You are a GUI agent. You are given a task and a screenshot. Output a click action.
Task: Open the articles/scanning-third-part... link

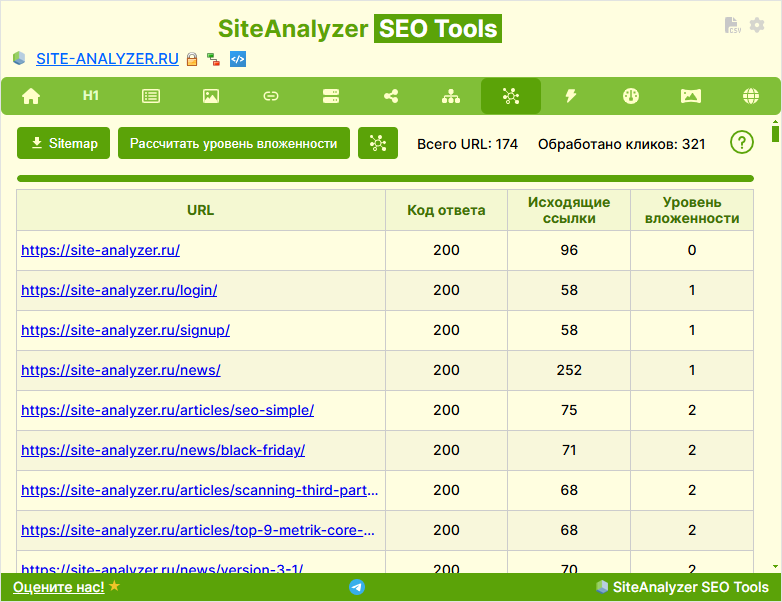point(199,490)
